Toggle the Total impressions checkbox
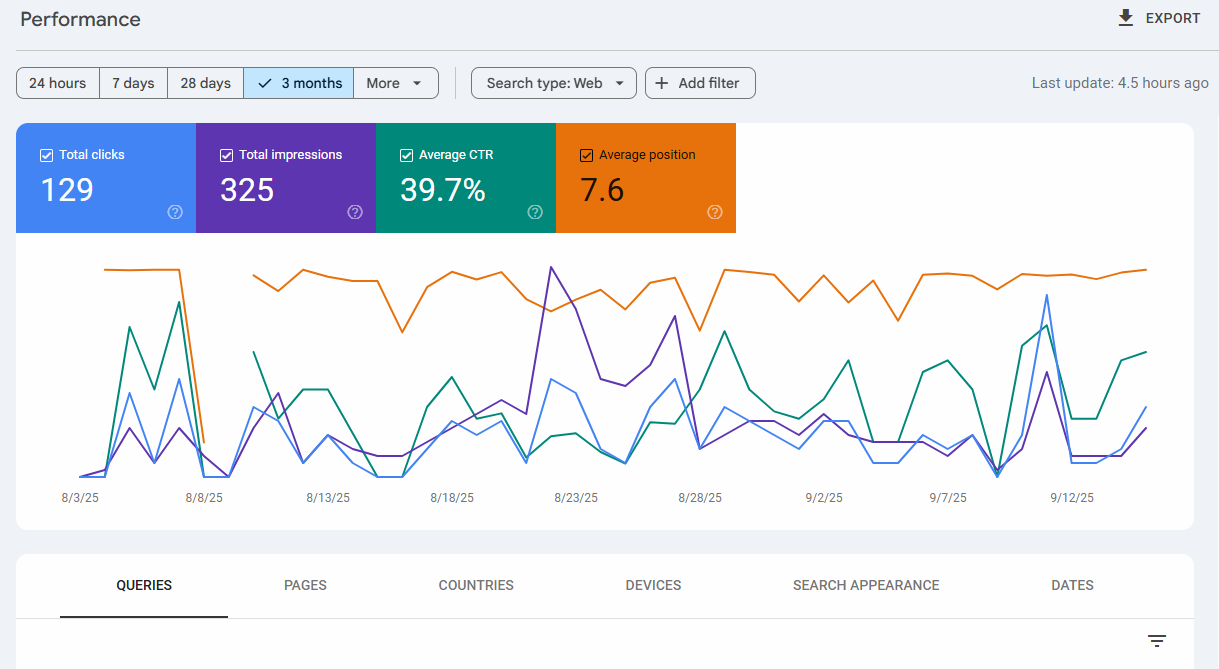 [x=226, y=155]
